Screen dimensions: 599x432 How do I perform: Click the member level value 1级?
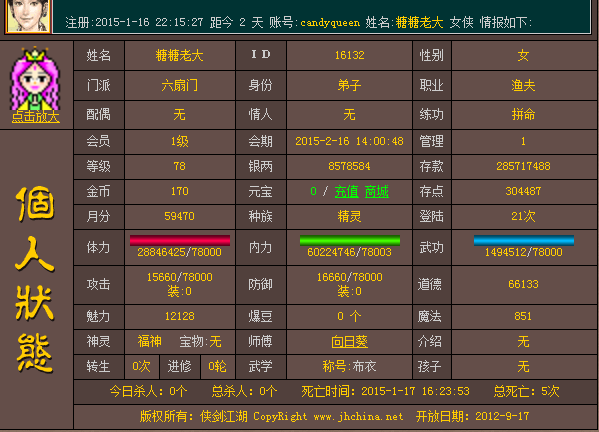tap(180, 141)
